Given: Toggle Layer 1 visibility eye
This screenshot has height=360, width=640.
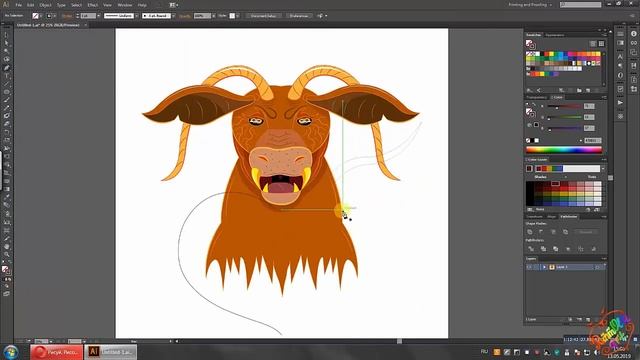Looking at the screenshot, I should point(529,267).
